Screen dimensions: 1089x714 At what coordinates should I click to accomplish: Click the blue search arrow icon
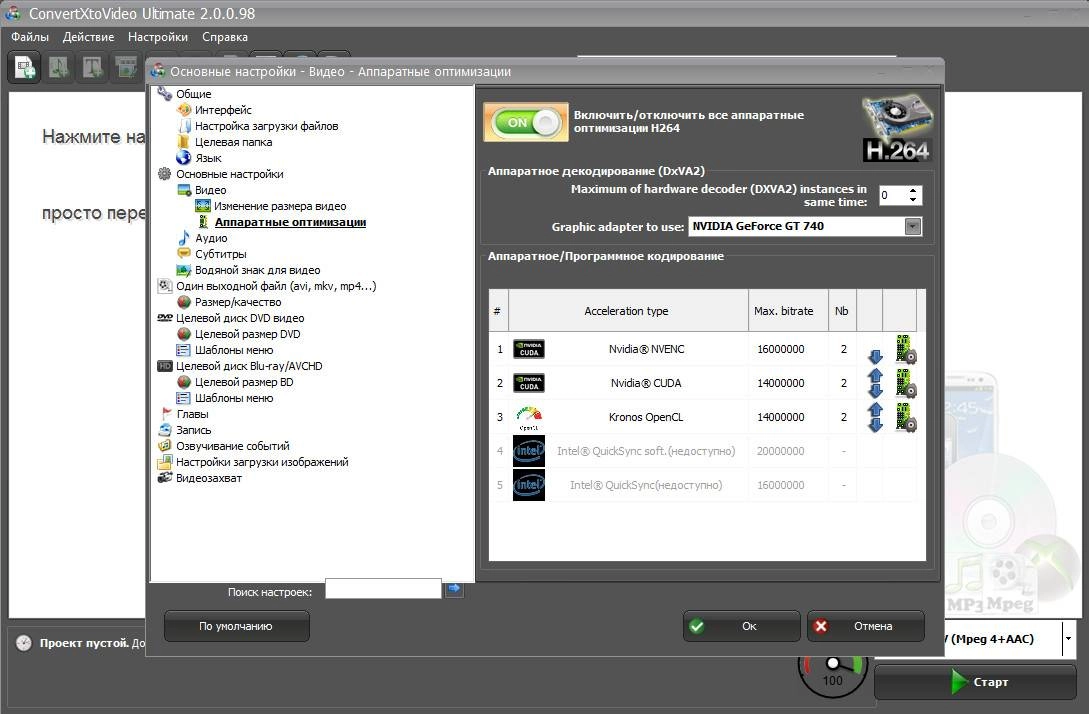[454, 589]
